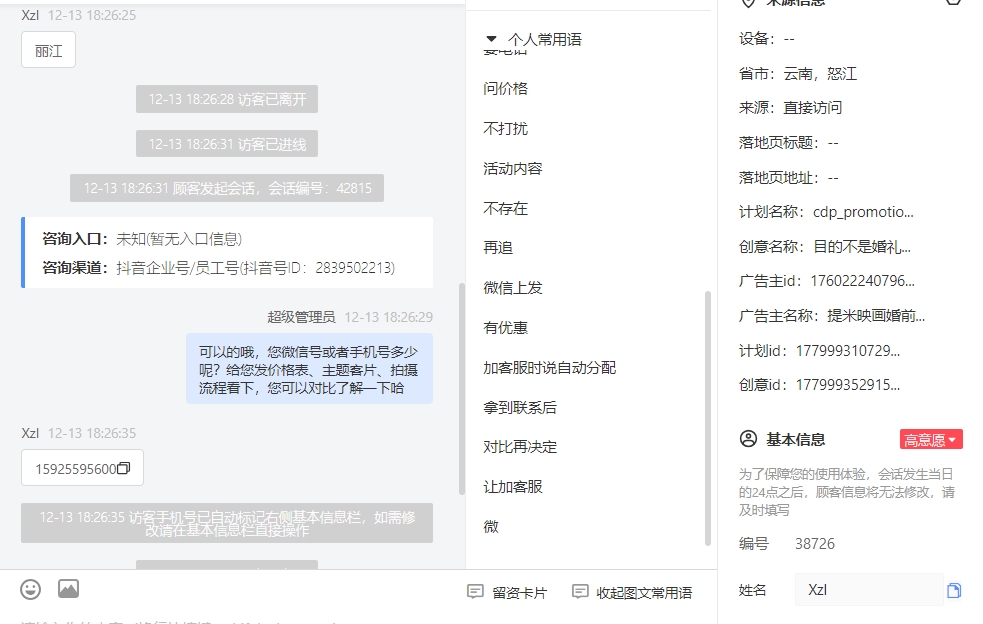Viewport: 983px width, 624px height.
Task: Click the 会话编号 42815 system notice
Action: [x=227, y=188]
